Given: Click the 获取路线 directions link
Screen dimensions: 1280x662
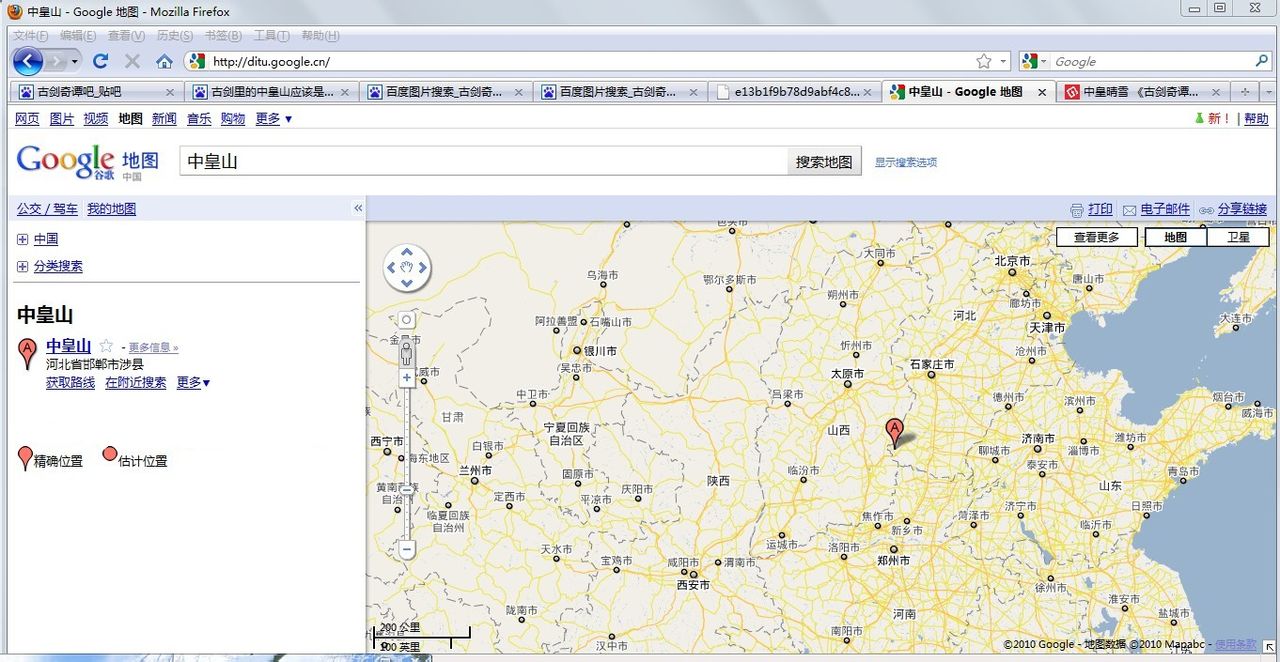Looking at the screenshot, I should coord(70,383).
